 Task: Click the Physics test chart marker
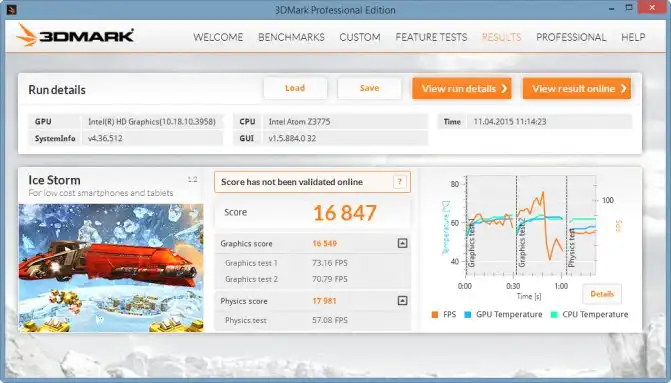click(x=572, y=248)
